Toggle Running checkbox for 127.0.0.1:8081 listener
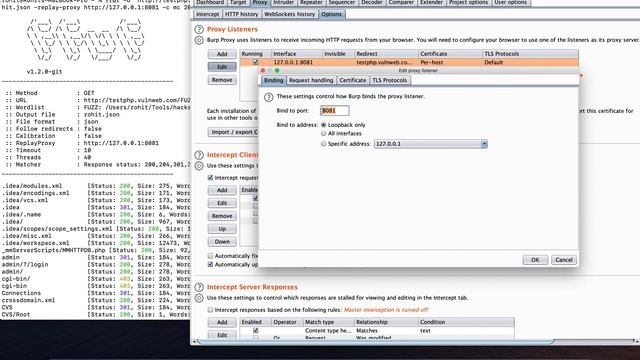Viewport: 640px width, 360px height. click(256, 62)
